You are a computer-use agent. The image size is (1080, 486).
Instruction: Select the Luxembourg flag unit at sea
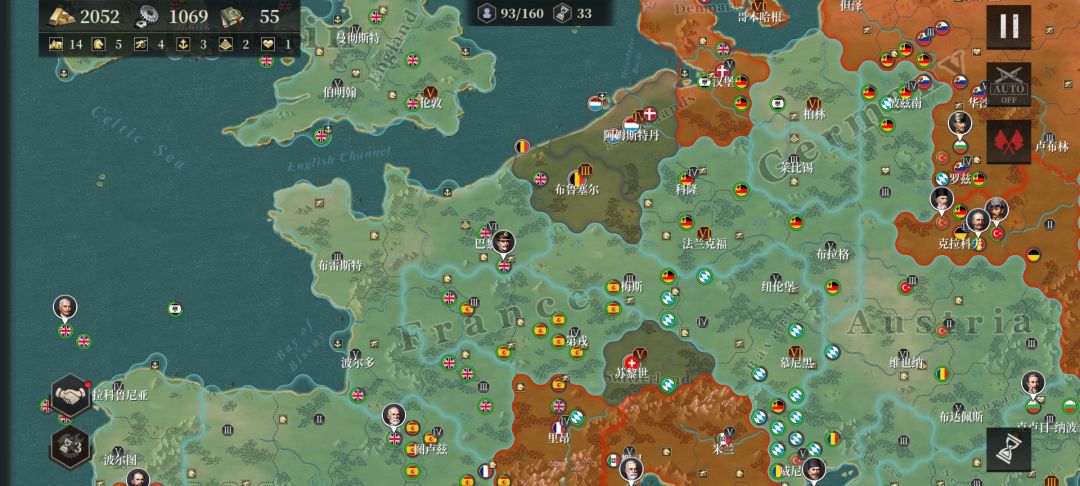coord(596,104)
